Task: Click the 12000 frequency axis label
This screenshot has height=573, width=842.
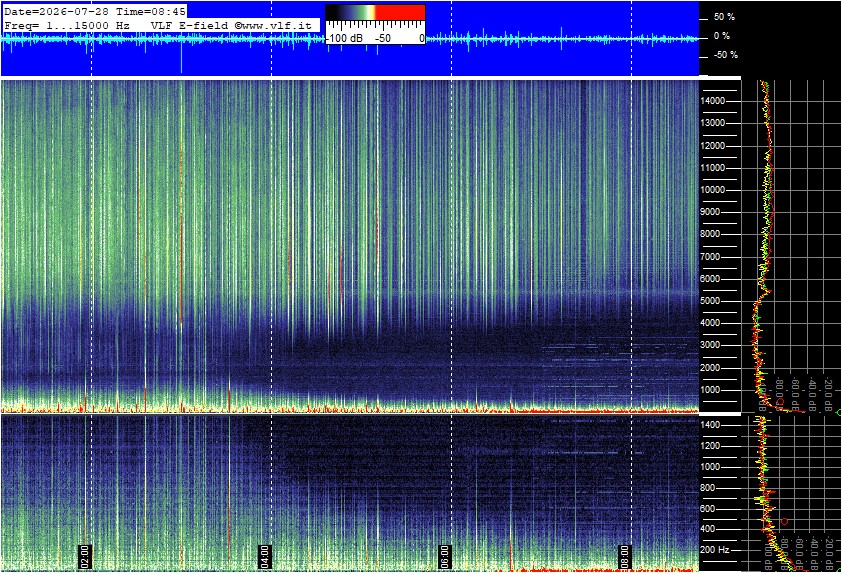Action: point(713,146)
